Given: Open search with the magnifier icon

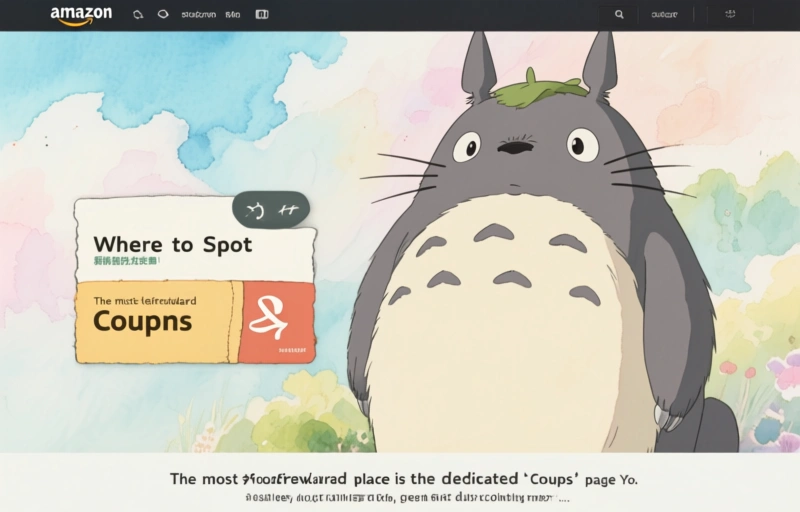Looking at the screenshot, I should coord(619,15).
